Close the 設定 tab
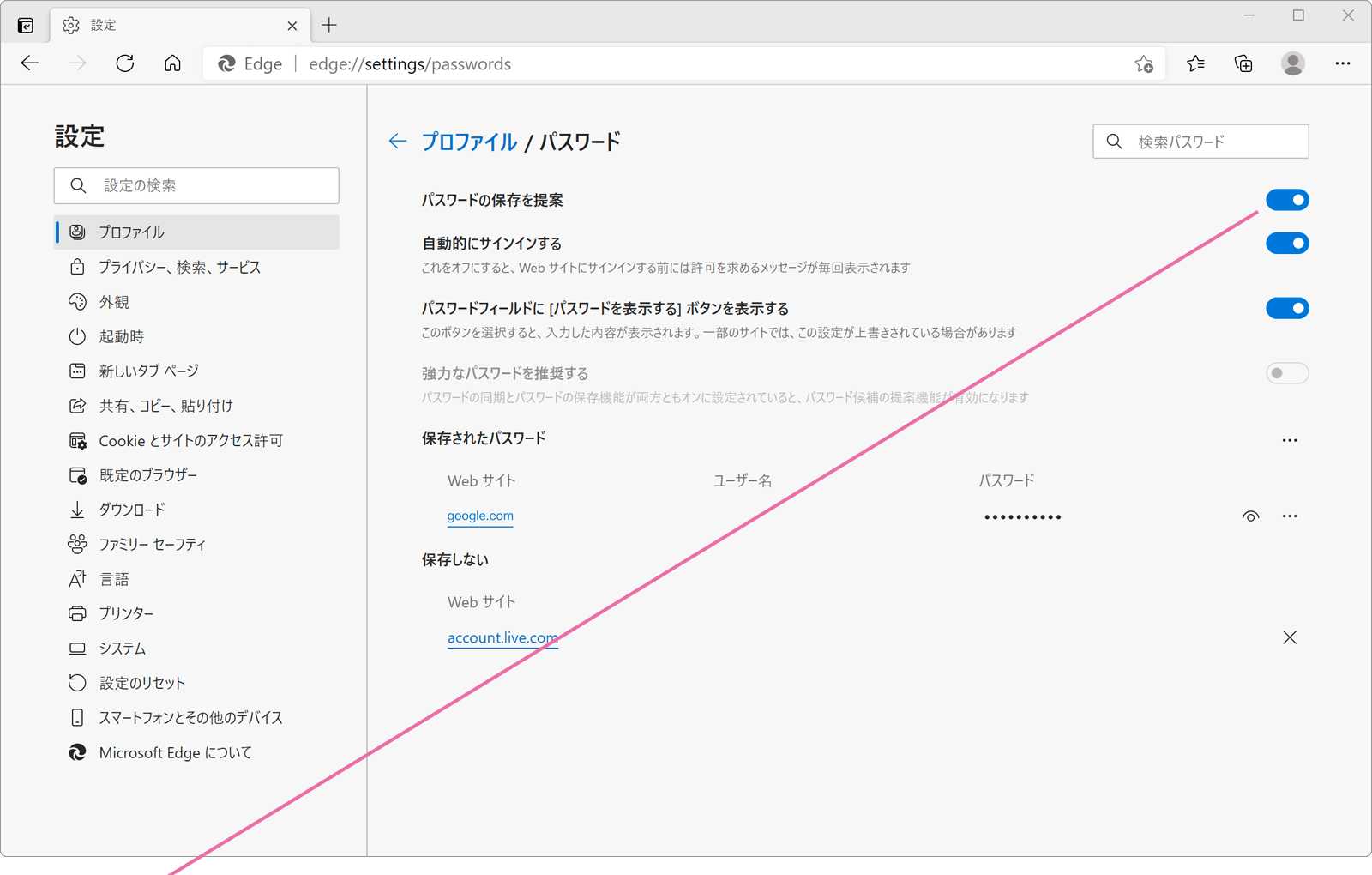The height and width of the screenshot is (875, 1372). click(x=292, y=26)
